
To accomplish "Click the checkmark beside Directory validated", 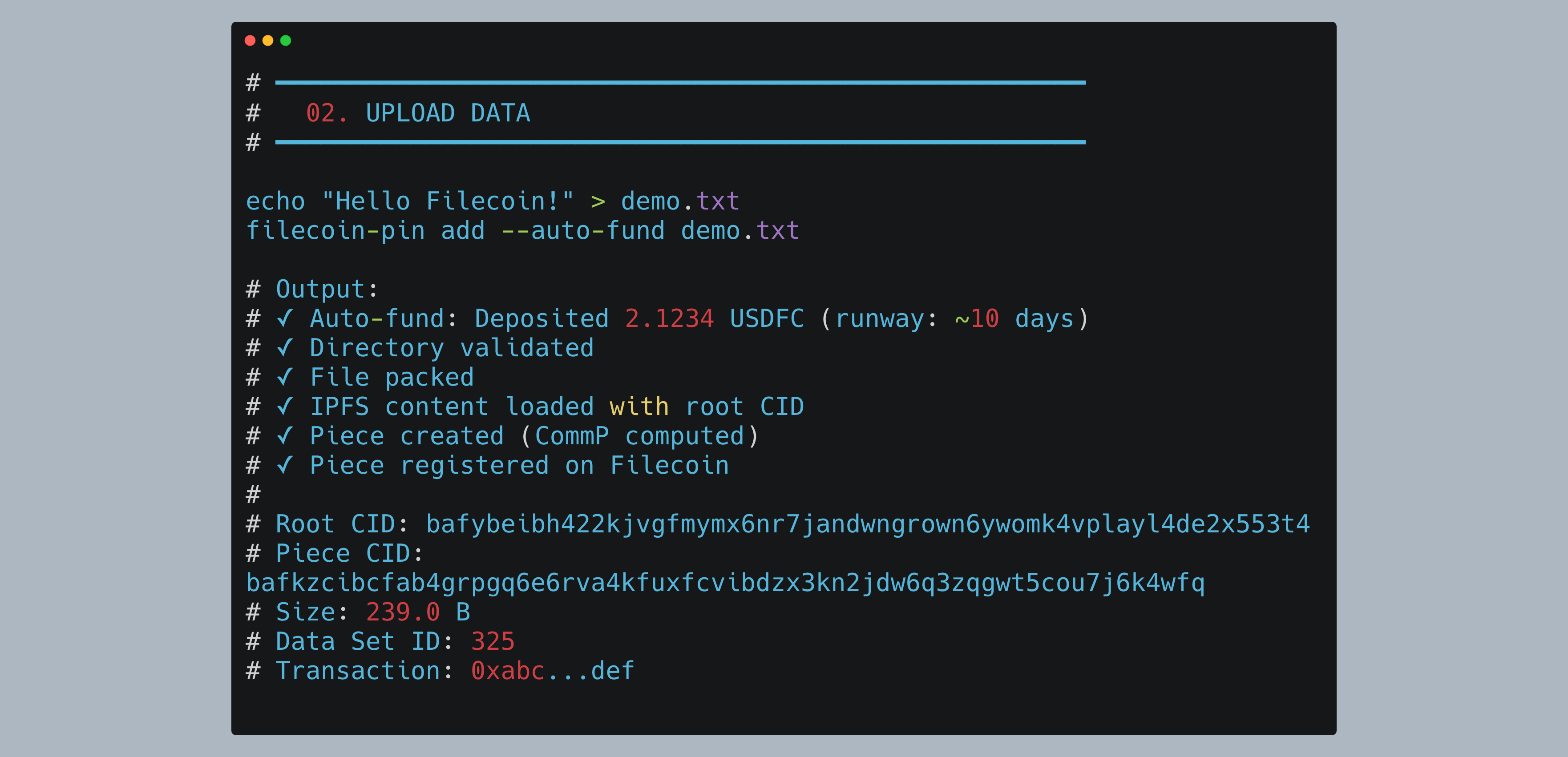I will pyautogui.click(x=284, y=347).
